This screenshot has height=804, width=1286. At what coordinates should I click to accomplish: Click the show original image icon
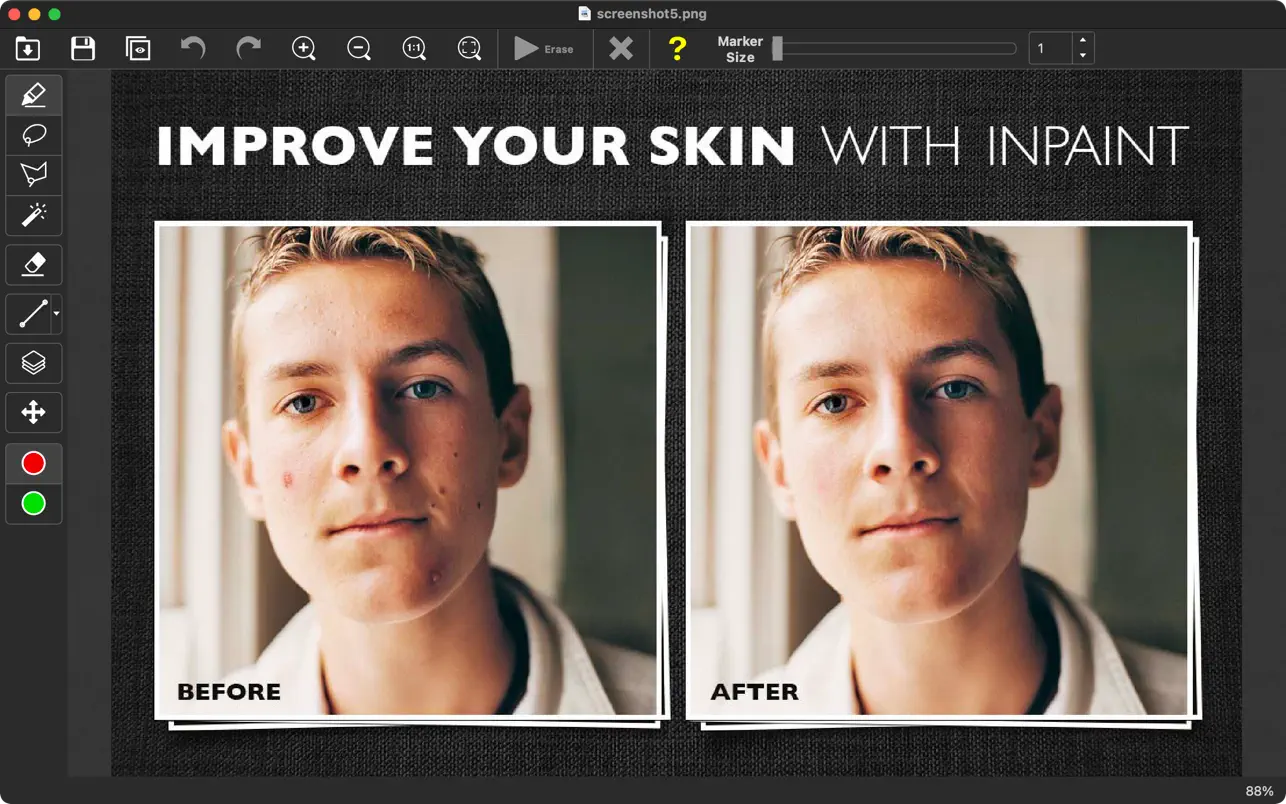tap(138, 48)
